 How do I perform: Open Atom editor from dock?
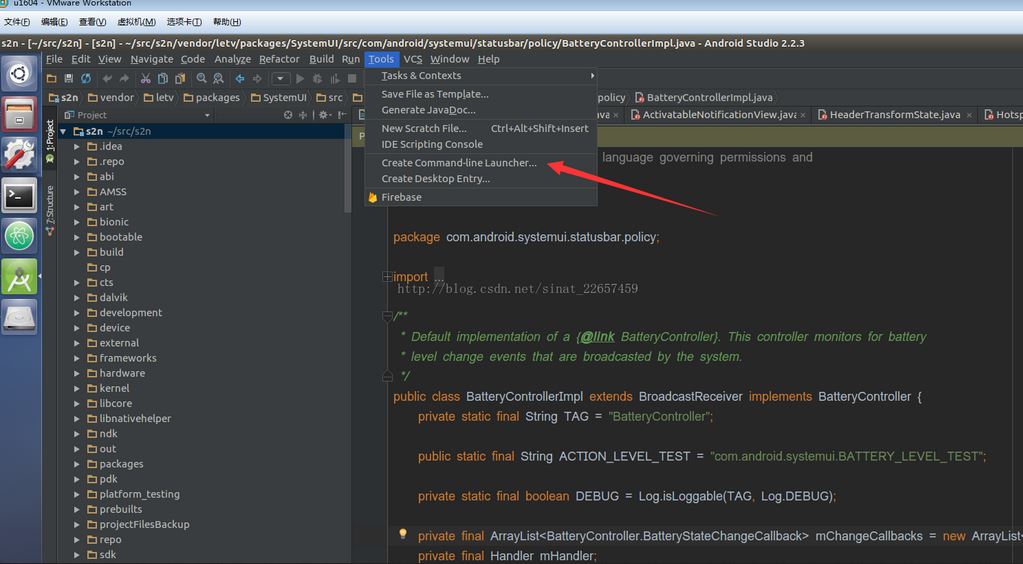(x=19, y=236)
